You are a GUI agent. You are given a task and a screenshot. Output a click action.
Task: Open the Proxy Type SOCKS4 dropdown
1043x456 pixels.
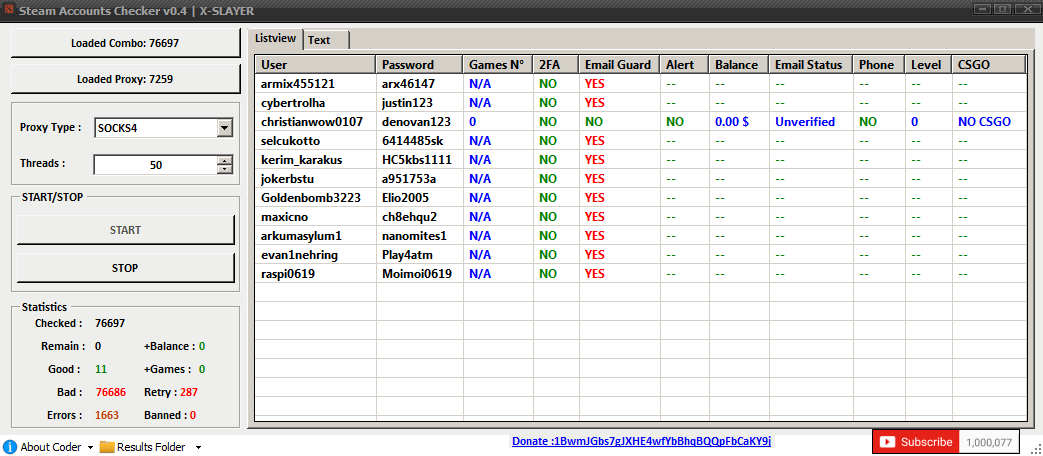click(225, 128)
